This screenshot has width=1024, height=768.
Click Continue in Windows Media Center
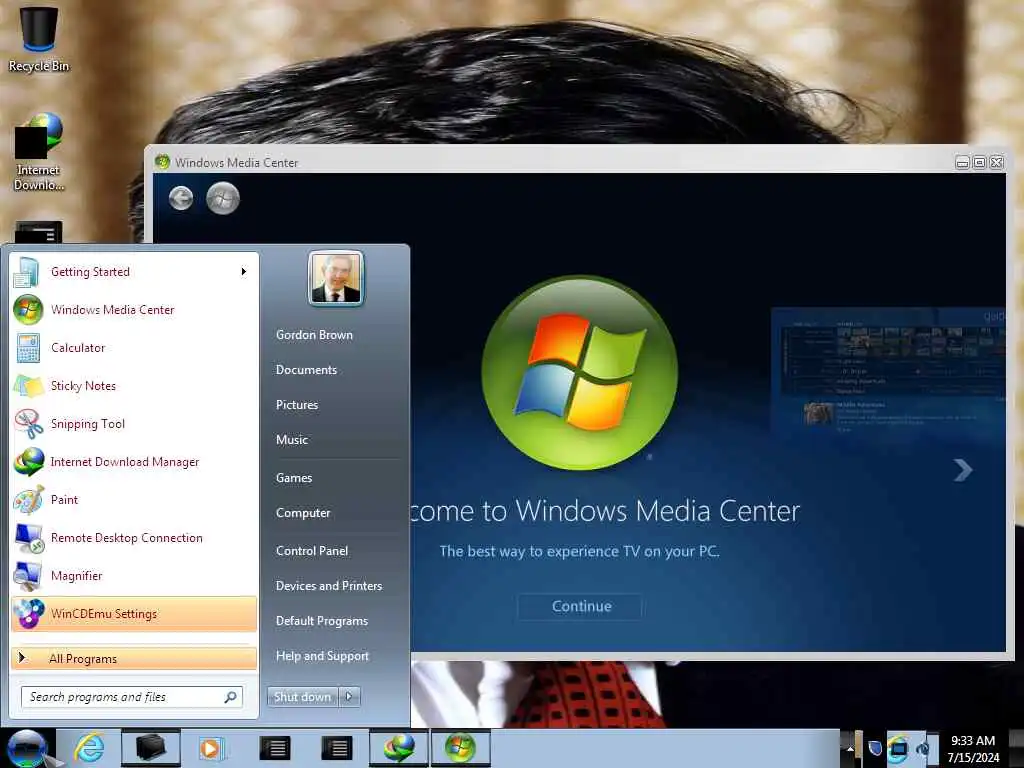[581, 606]
